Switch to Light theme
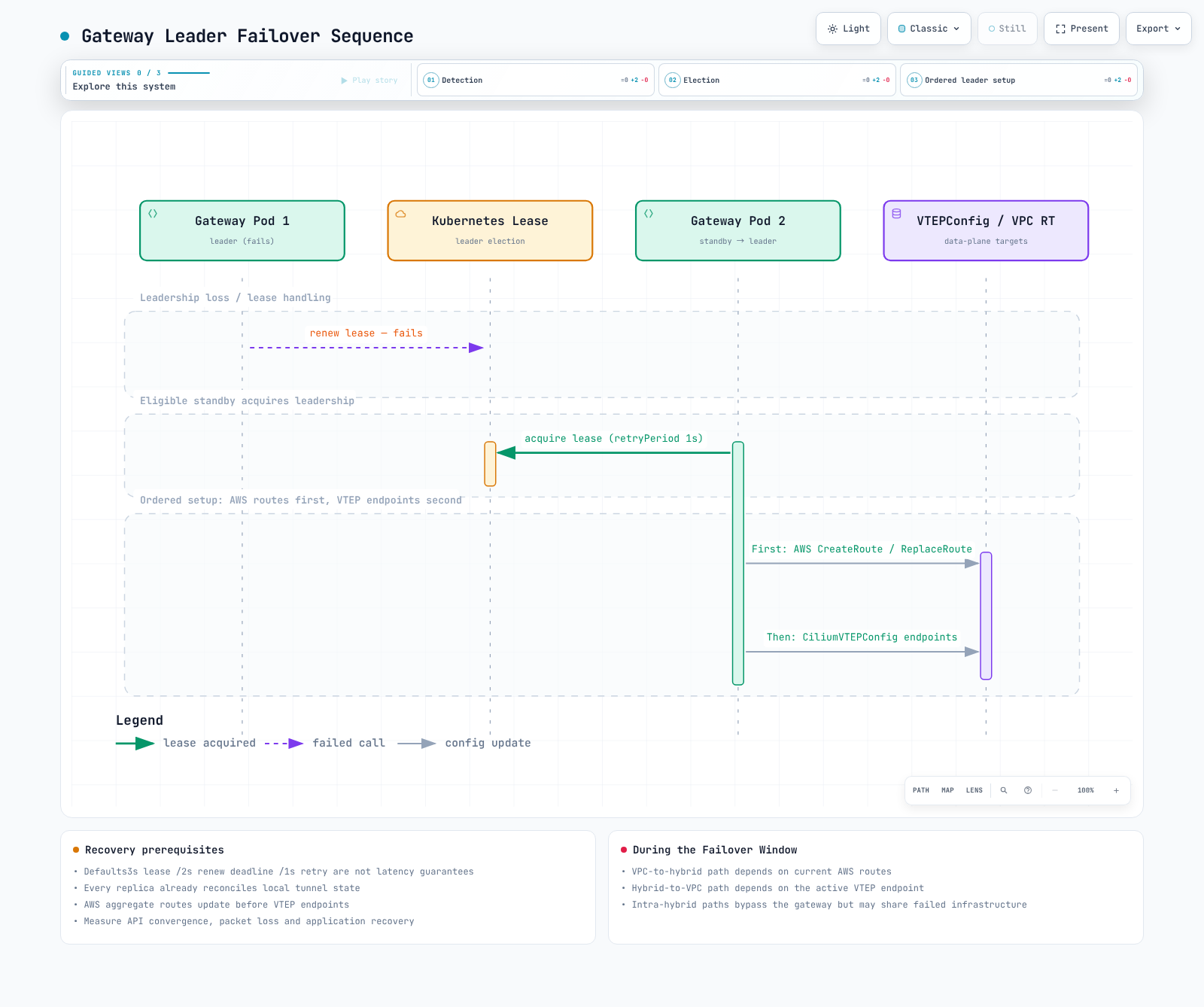Screen dimensions: 1204x1007 848,29
